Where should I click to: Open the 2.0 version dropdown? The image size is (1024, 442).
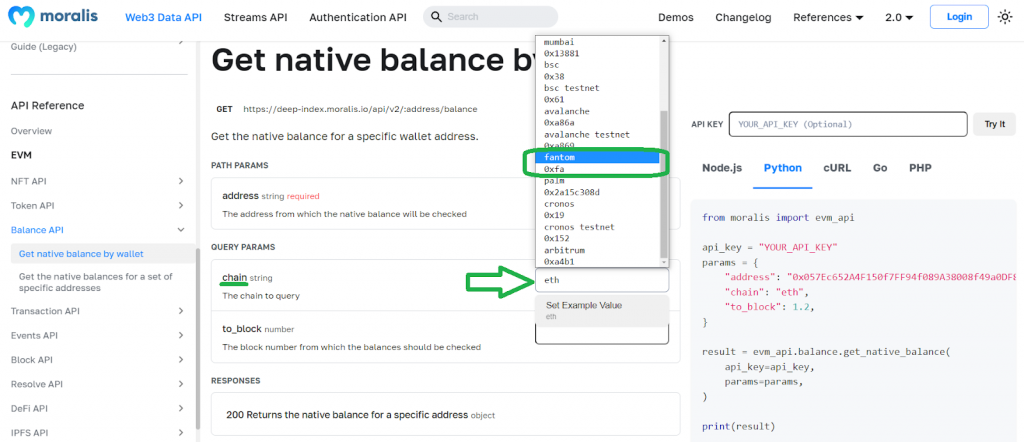tap(899, 18)
